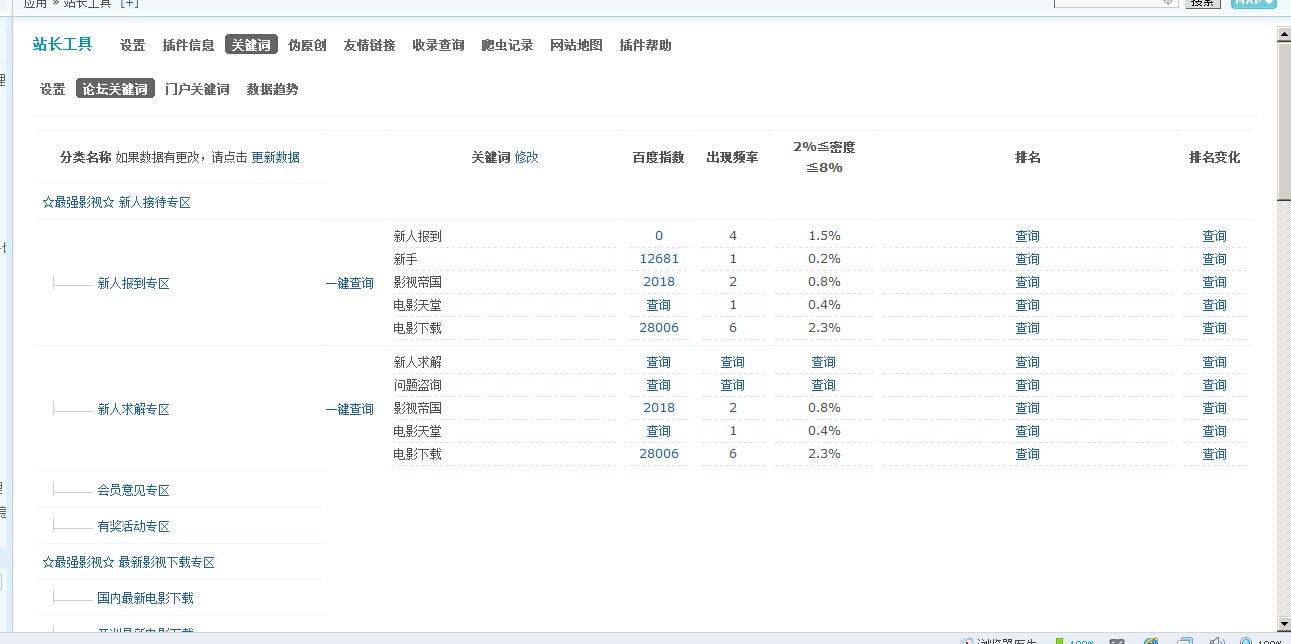Click the 百度指数 column header

point(659,158)
